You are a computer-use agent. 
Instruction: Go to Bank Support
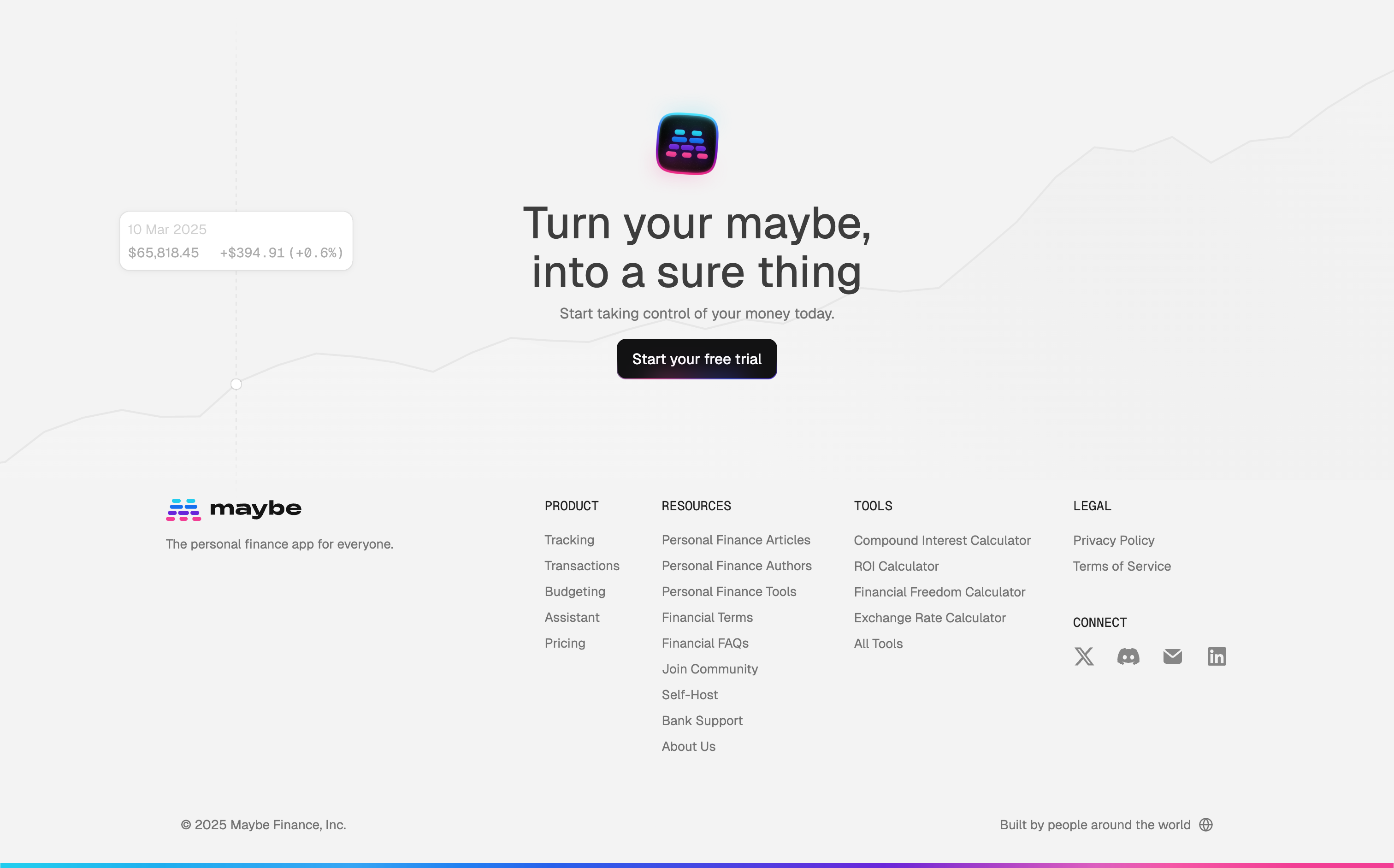pos(702,720)
